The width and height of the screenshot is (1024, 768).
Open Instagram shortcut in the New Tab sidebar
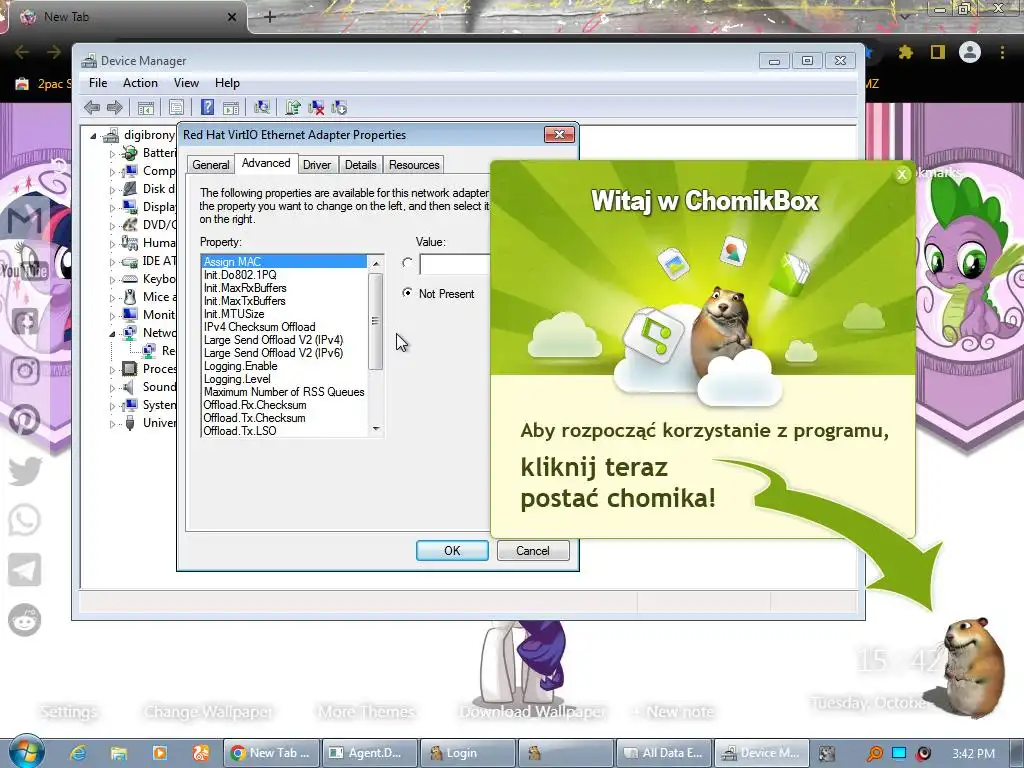(x=25, y=370)
